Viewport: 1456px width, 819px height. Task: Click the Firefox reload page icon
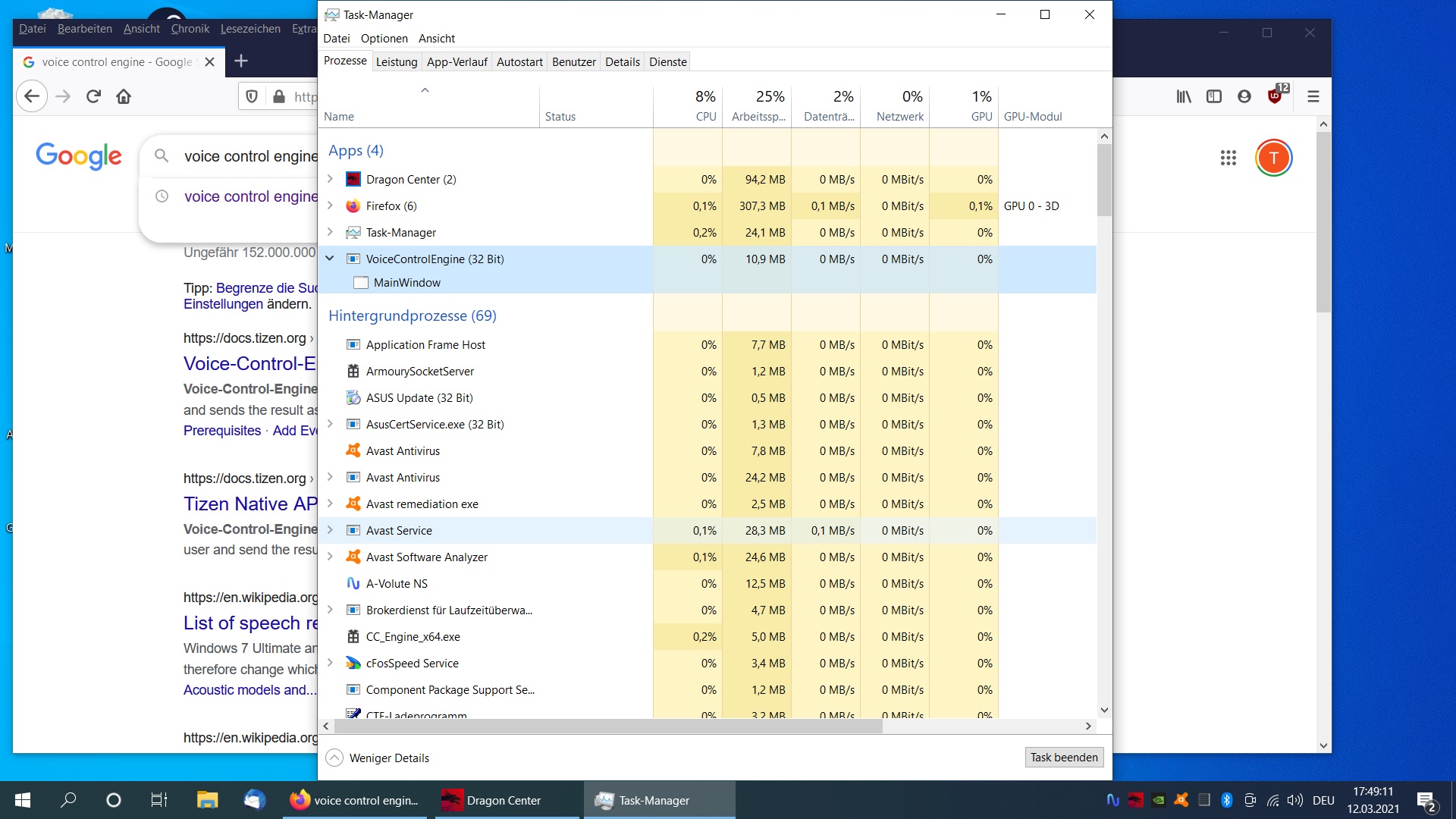click(x=93, y=96)
